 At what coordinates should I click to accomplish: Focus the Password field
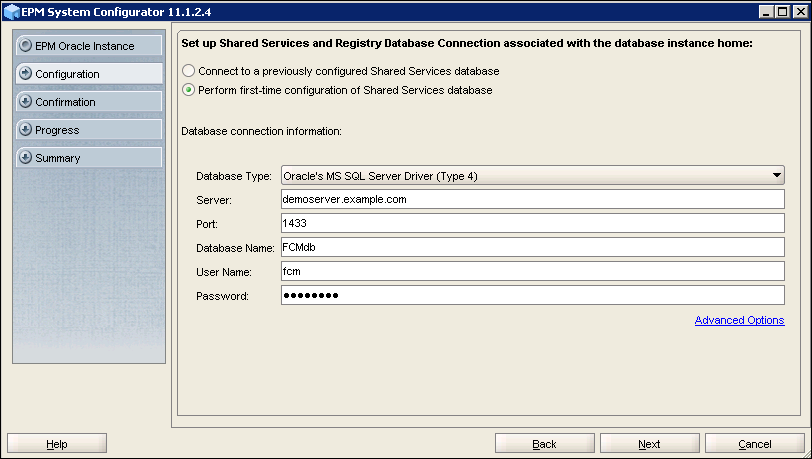pyautogui.click(x=532, y=295)
